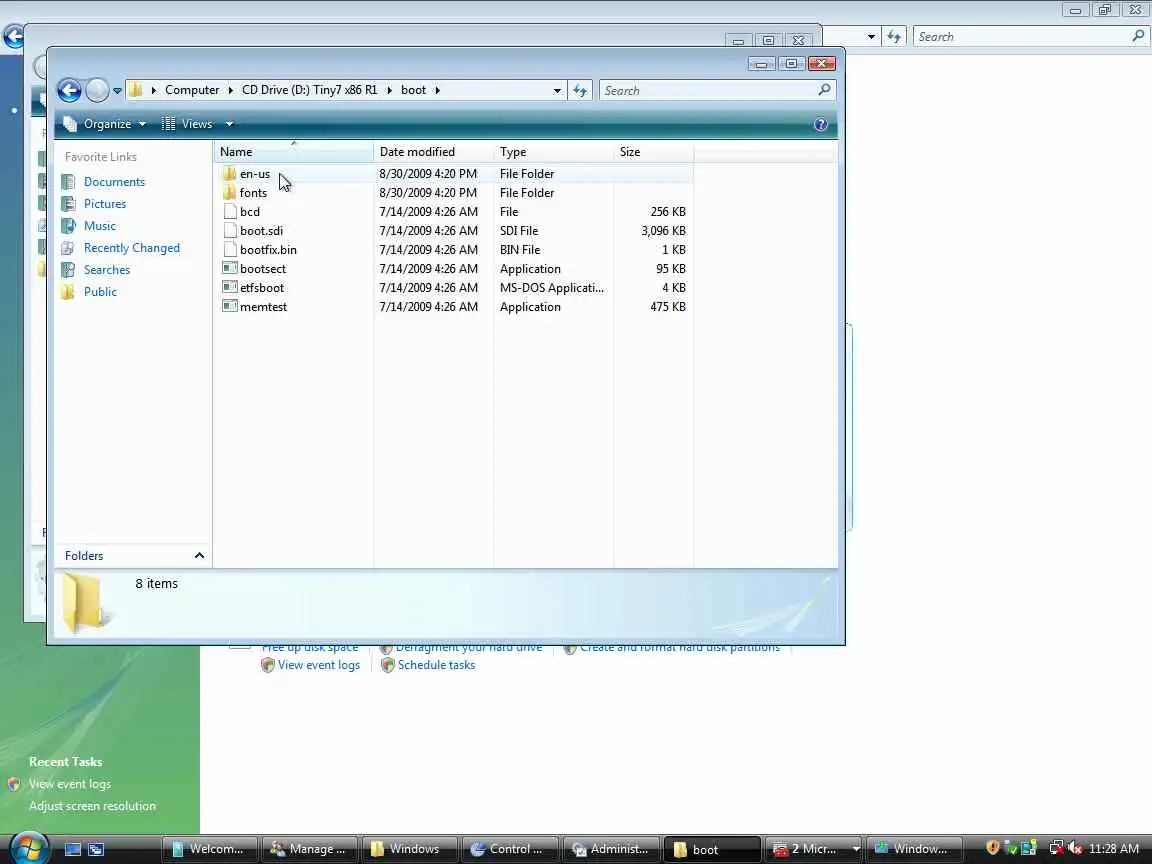Image resolution: width=1152 pixels, height=864 pixels.
Task: Click the memtest file name
Action: [263, 307]
